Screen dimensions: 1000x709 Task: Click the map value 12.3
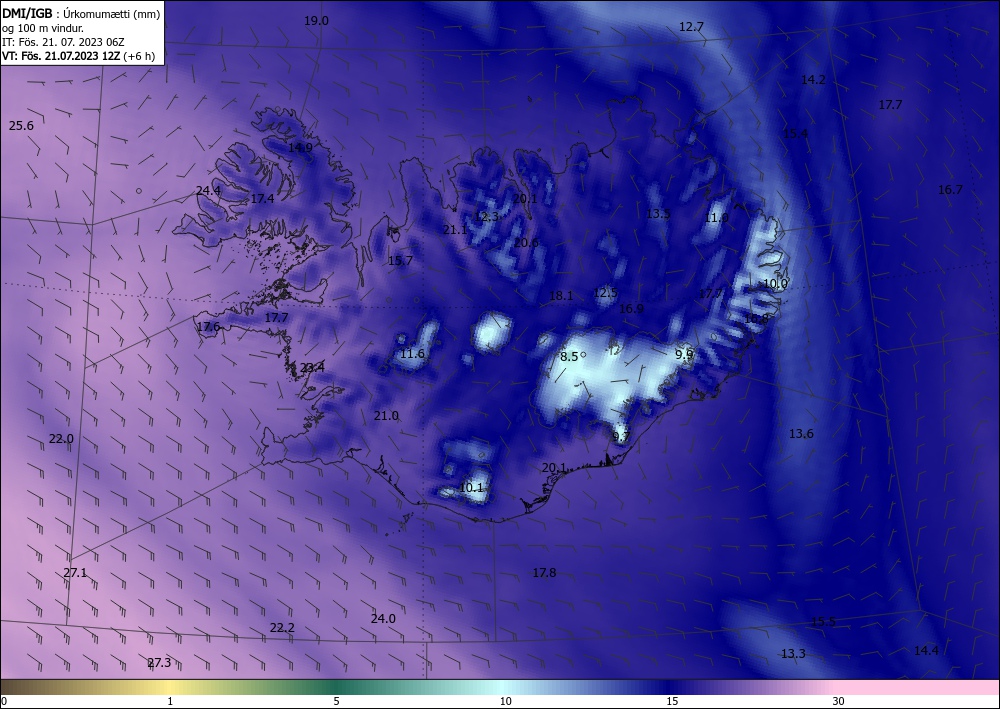pyautogui.click(x=486, y=217)
